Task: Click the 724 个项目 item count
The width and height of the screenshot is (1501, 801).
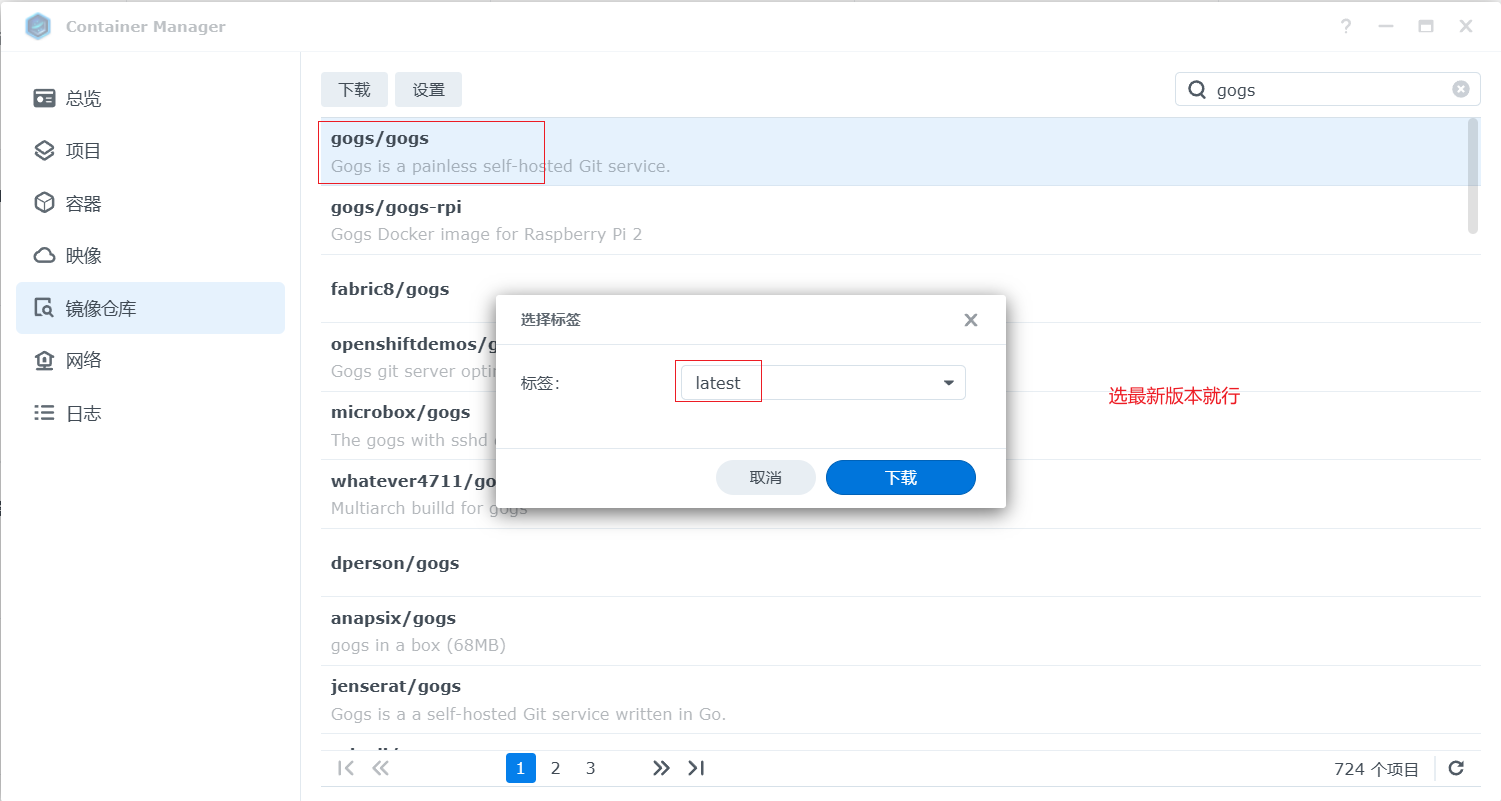Action: pos(1376,769)
